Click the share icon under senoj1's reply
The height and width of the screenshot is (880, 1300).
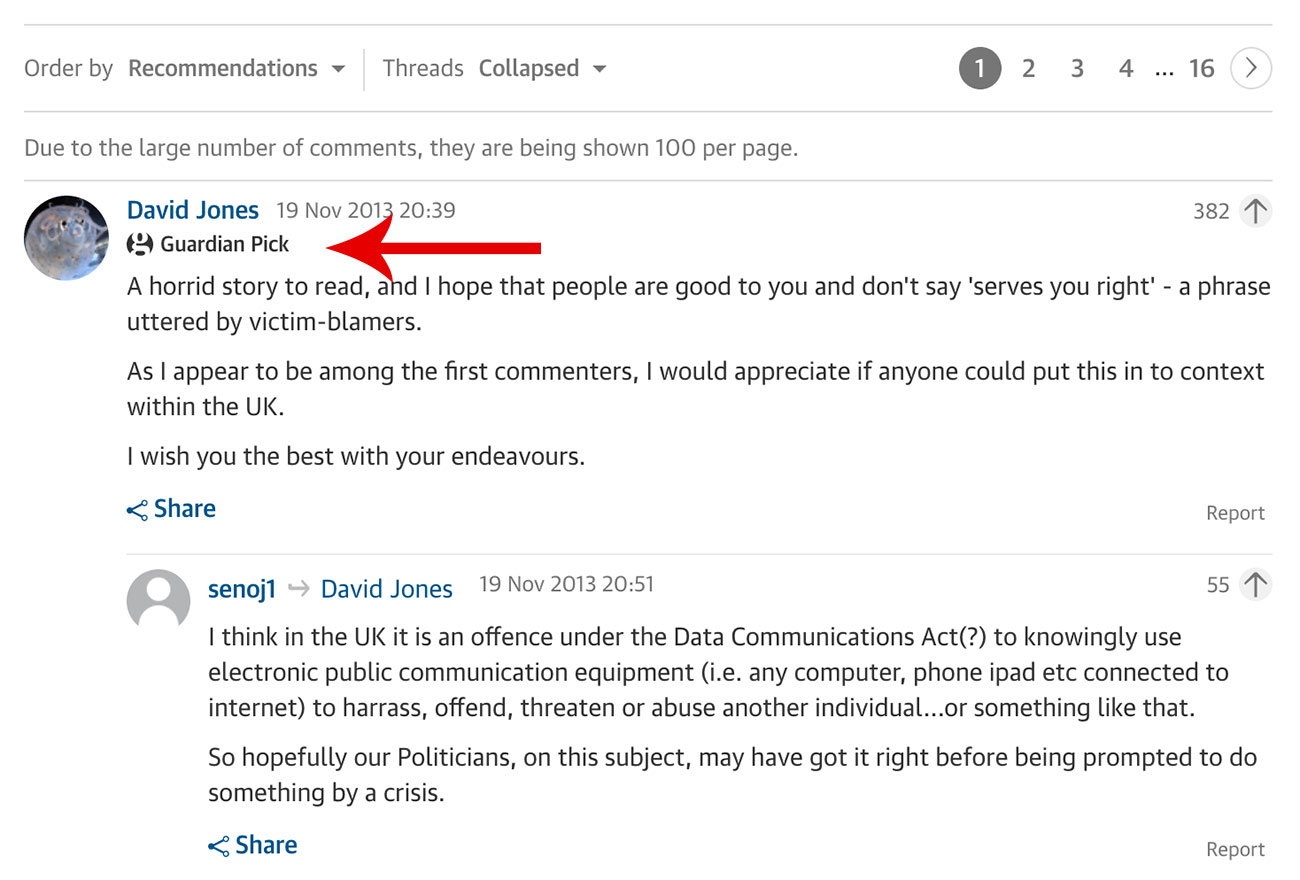(x=218, y=847)
